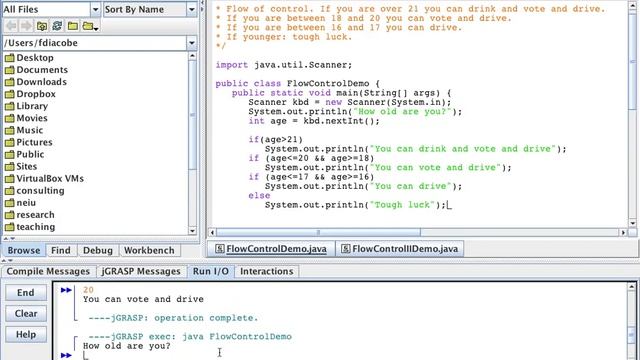Click editor vertical scrollbar down arrow
The width and height of the screenshot is (640, 360).
pyautogui.click(x=633, y=223)
